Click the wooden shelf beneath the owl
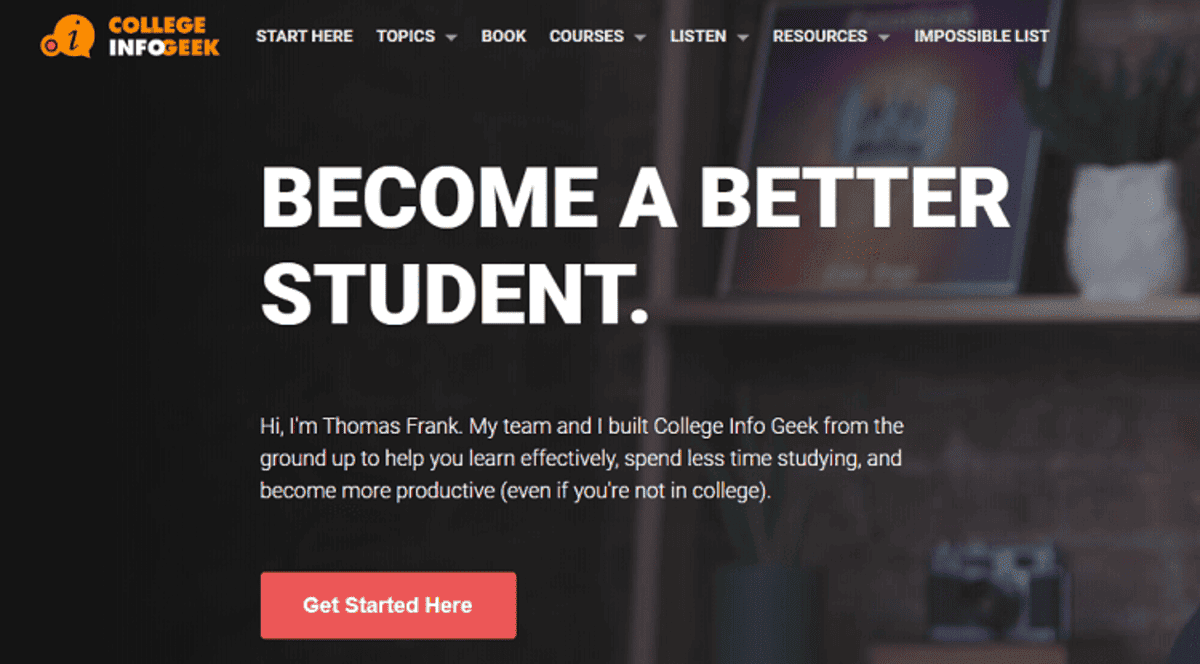The height and width of the screenshot is (664, 1200). pos(930,310)
